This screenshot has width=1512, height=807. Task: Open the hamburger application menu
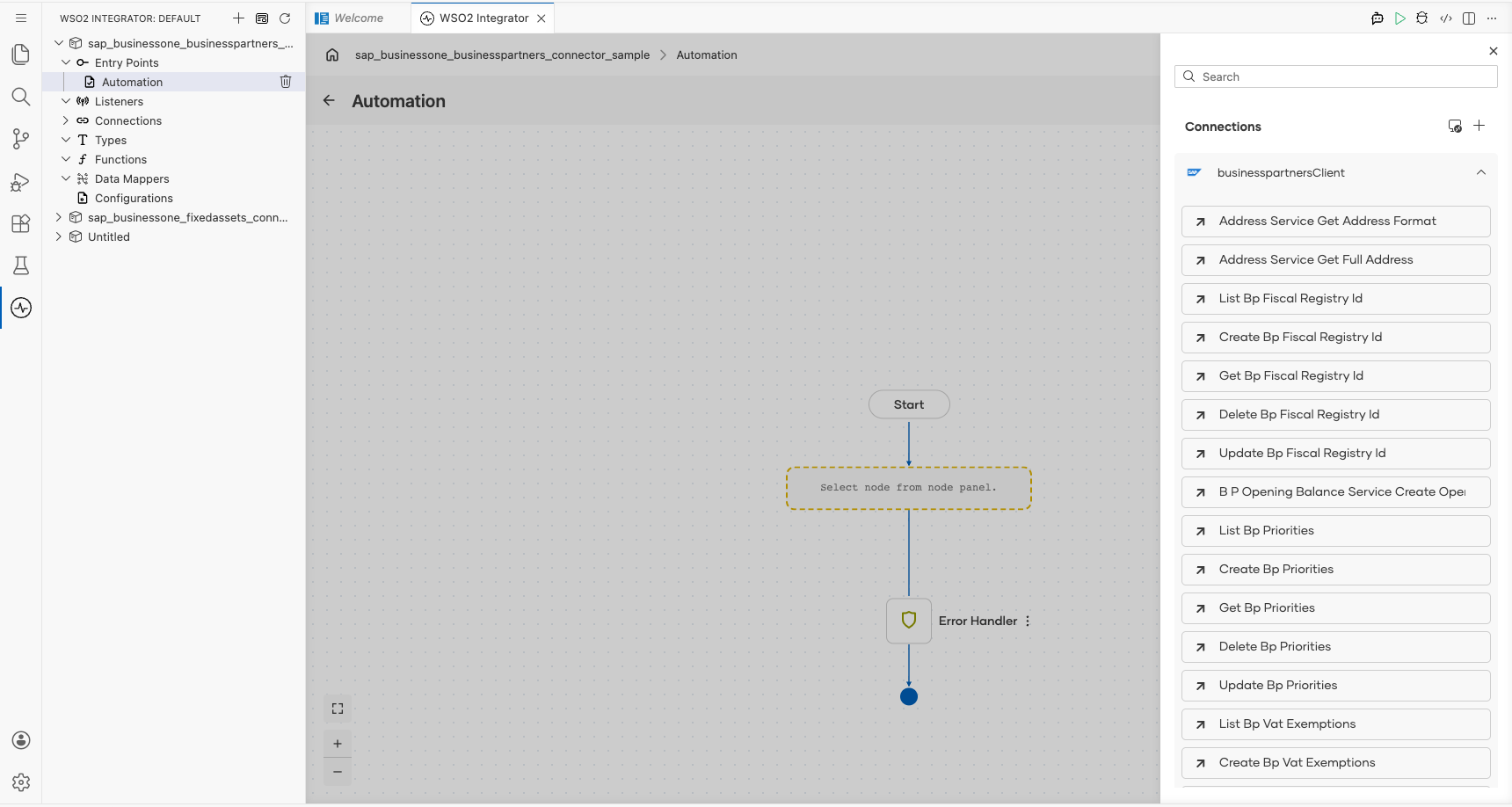click(x=21, y=18)
